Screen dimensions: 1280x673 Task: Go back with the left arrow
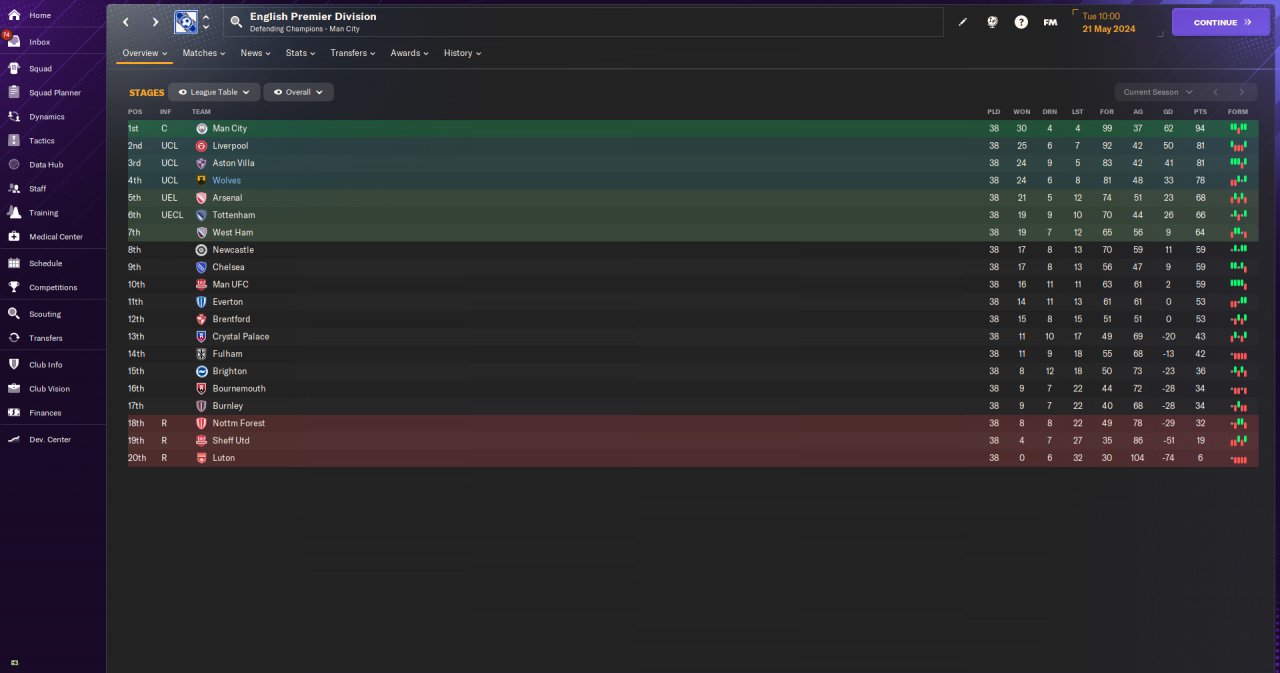(x=126, y=22)
